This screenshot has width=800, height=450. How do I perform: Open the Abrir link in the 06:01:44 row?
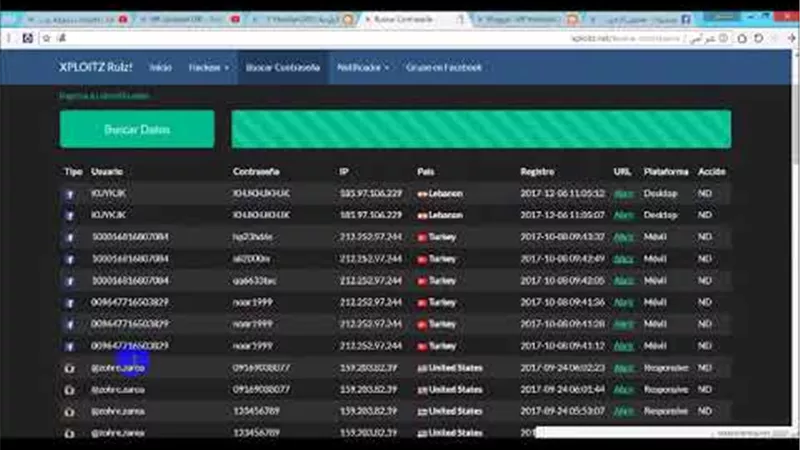pyautogui.click(x=623, y=390)
